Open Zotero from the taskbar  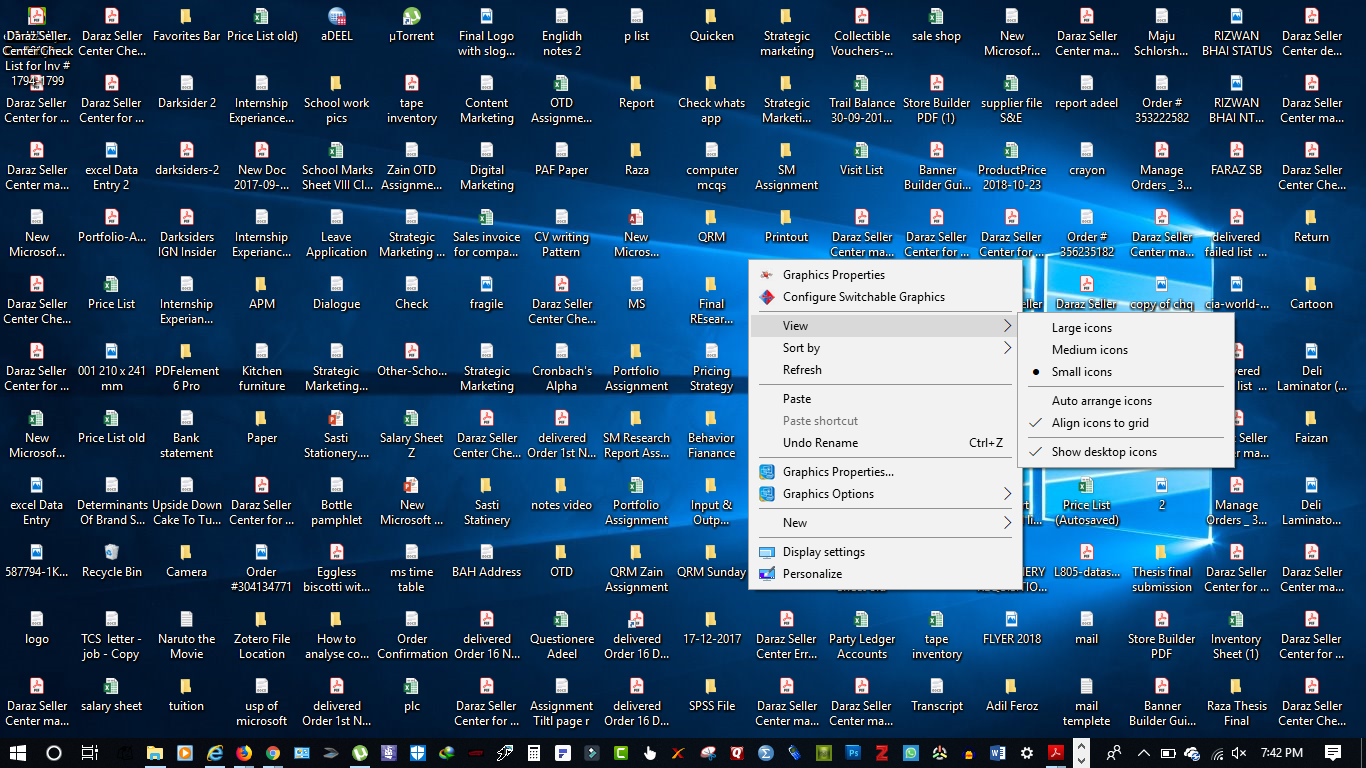click(x=884, y=753)
